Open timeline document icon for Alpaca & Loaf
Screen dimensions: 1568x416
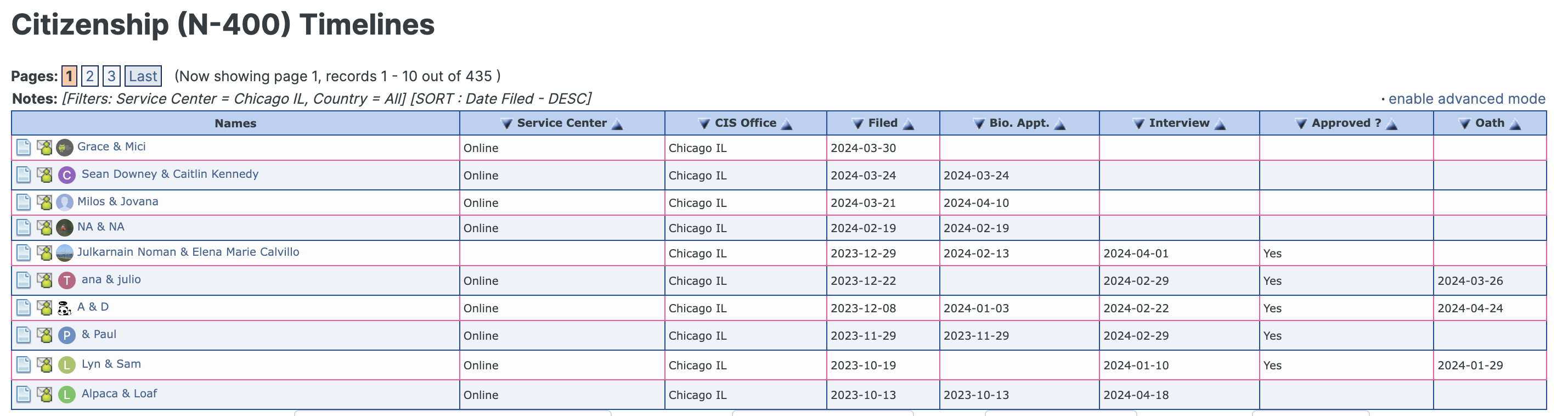point(23,394)
